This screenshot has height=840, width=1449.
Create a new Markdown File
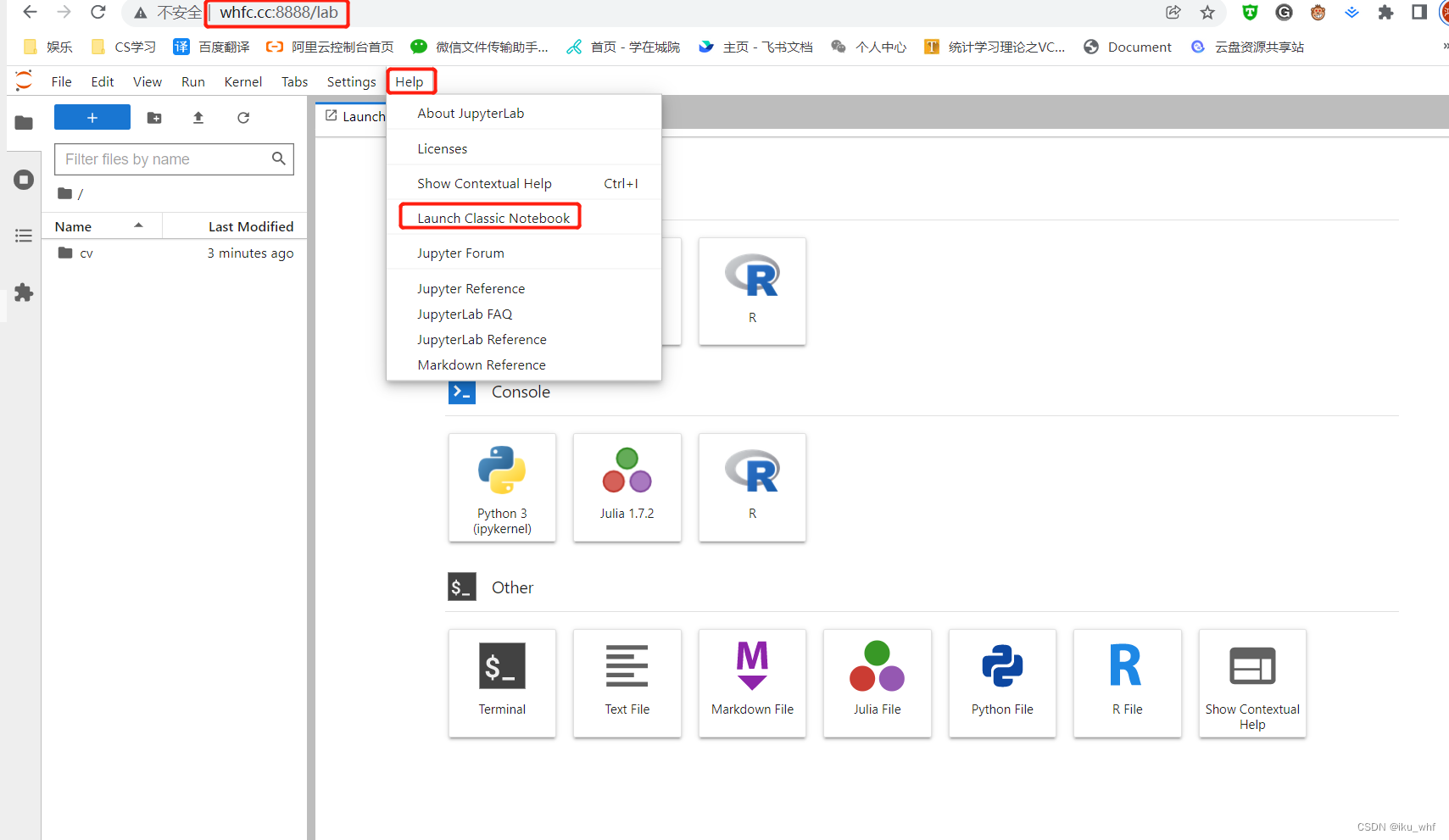(752, 683)
